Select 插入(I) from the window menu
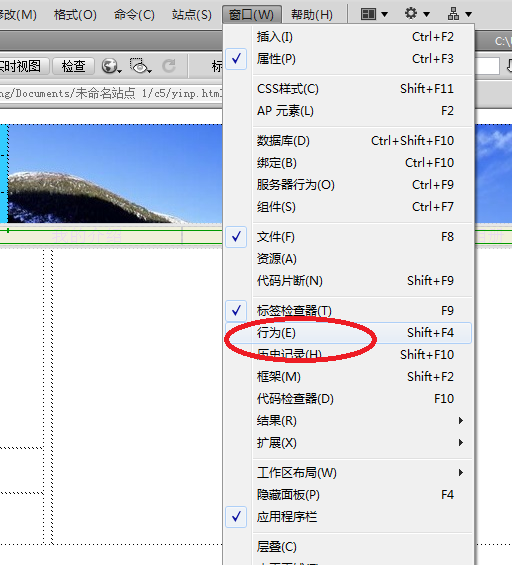This screenshot has height=565, width=512. 348,37
